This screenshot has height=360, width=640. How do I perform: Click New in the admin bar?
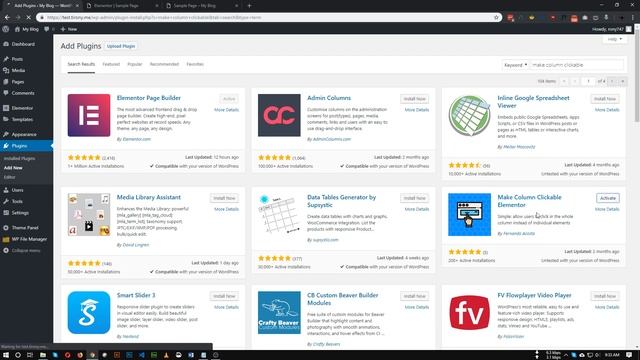[69, 29]
